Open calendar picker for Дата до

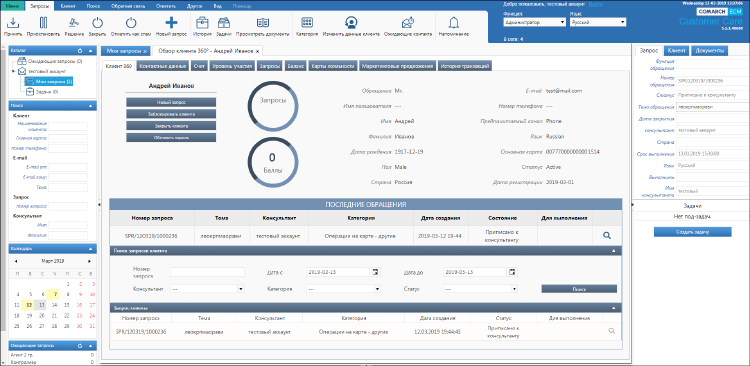(512, 272)
